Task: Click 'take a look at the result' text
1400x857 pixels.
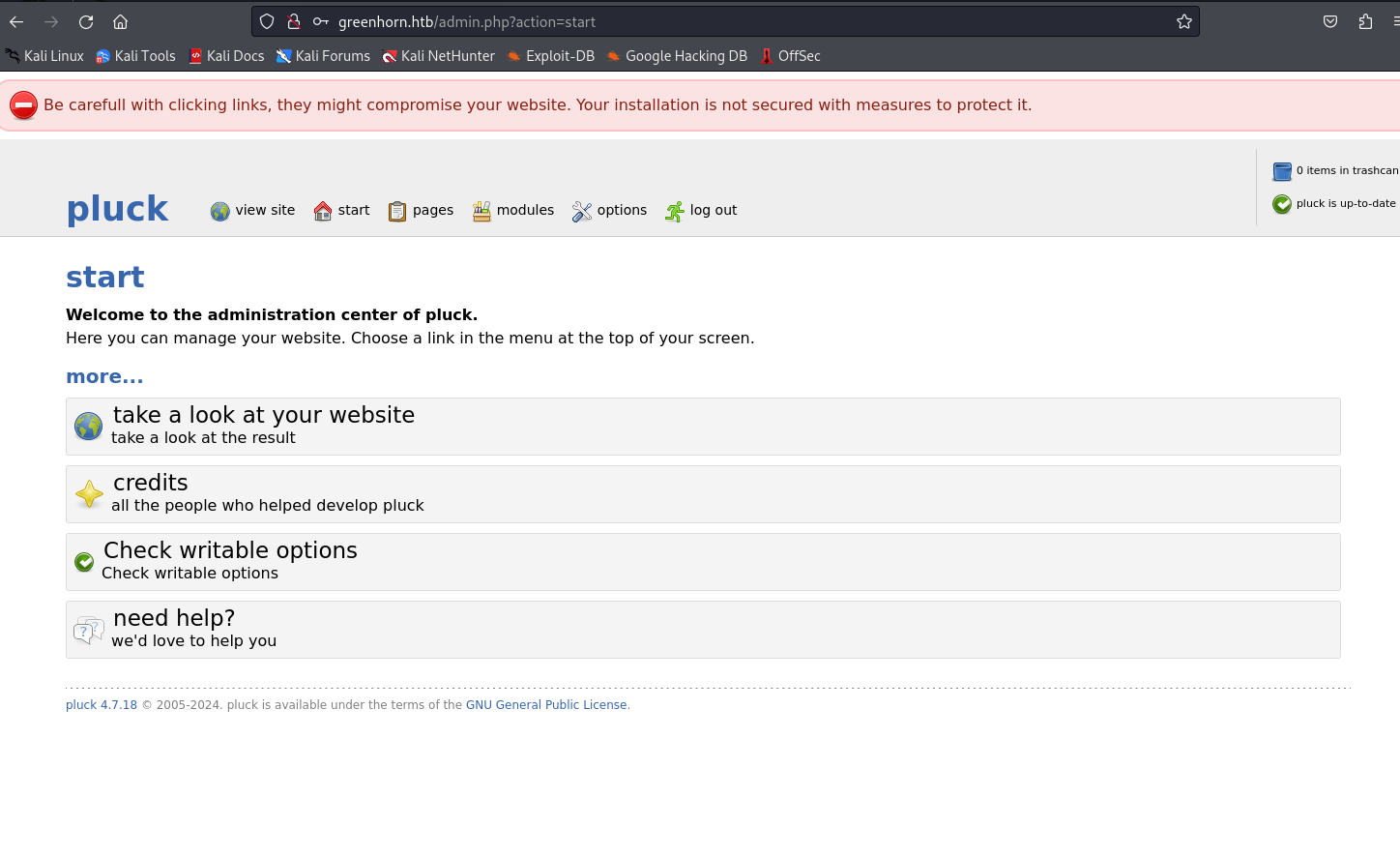Action: tap(203, 437)
